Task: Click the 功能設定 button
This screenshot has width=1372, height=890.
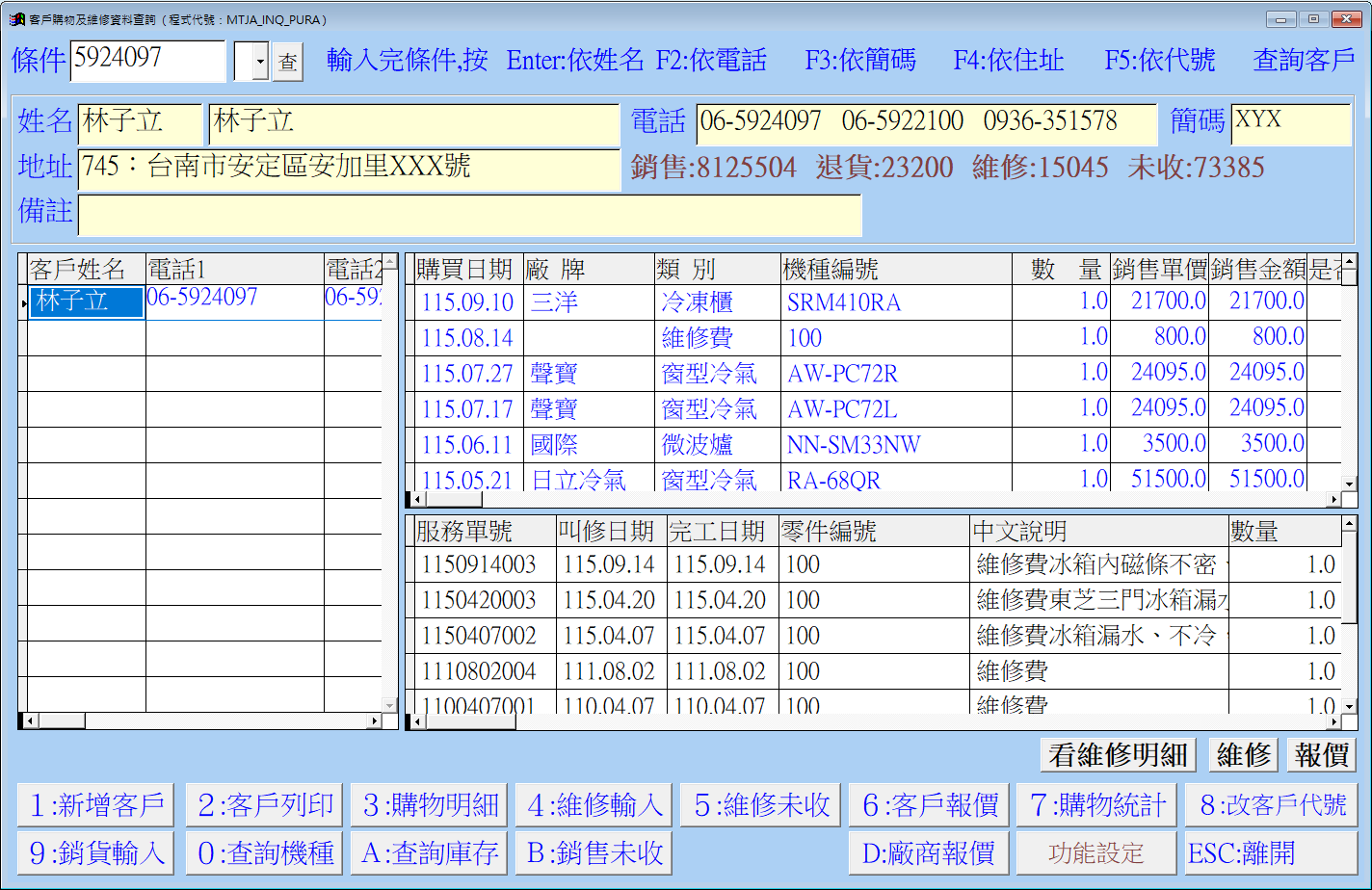Action: [1096, 852]
